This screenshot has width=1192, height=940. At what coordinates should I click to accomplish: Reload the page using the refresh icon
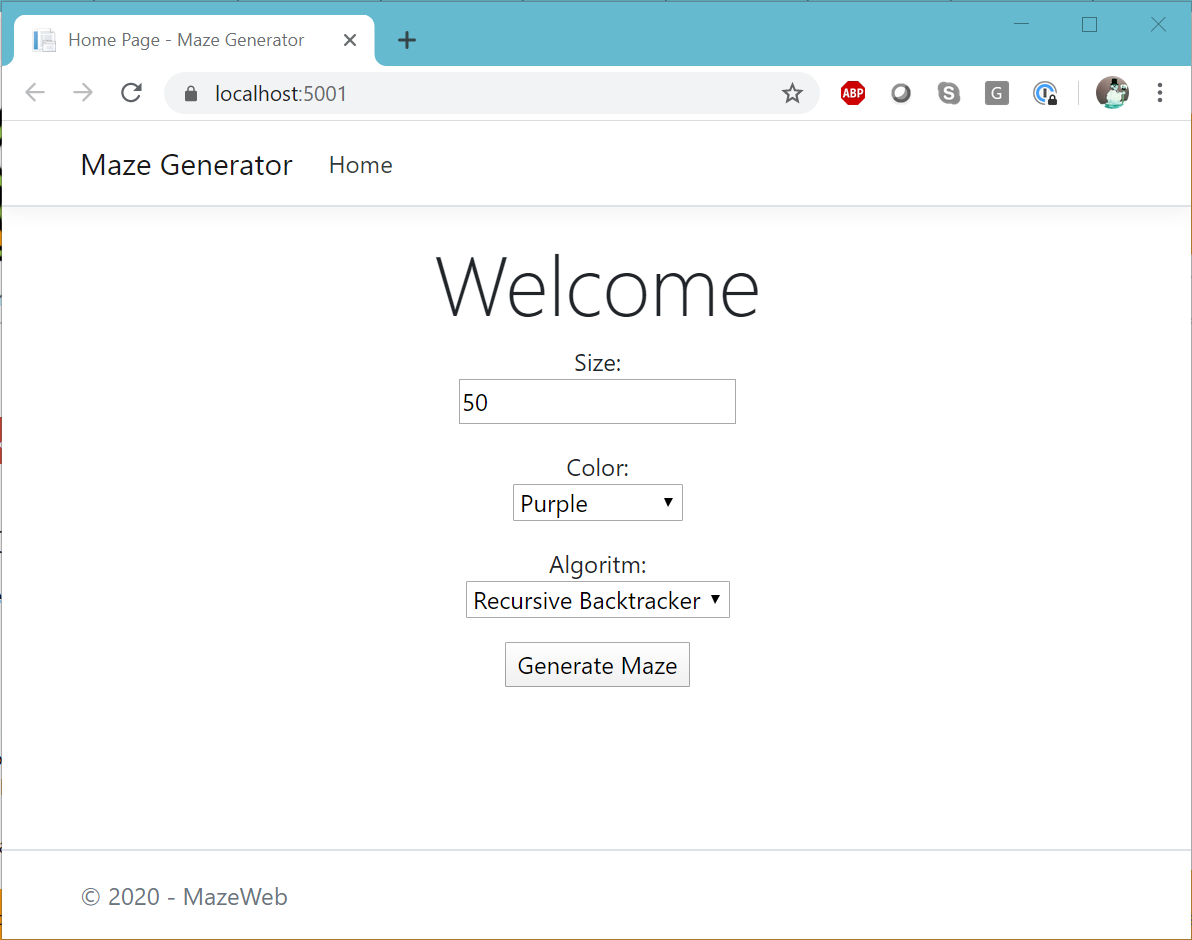(x=131, y=92)
